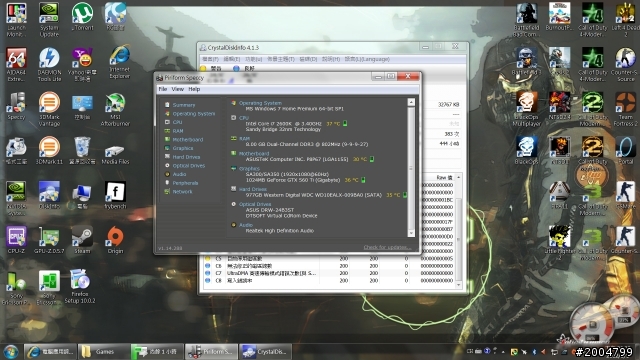Launch Portal from the desktop

tap(625, 151)
